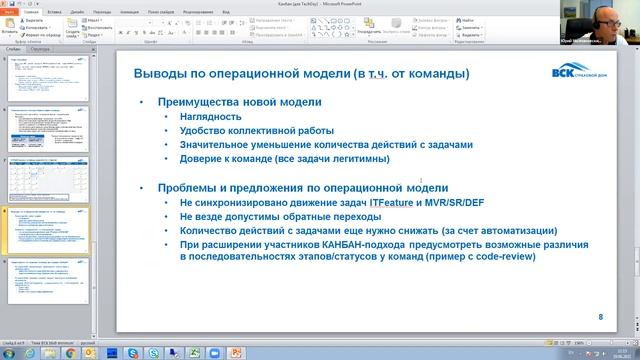Open Zoom from the taskbar
Screen dimensions: 640x360
(214, 353)
